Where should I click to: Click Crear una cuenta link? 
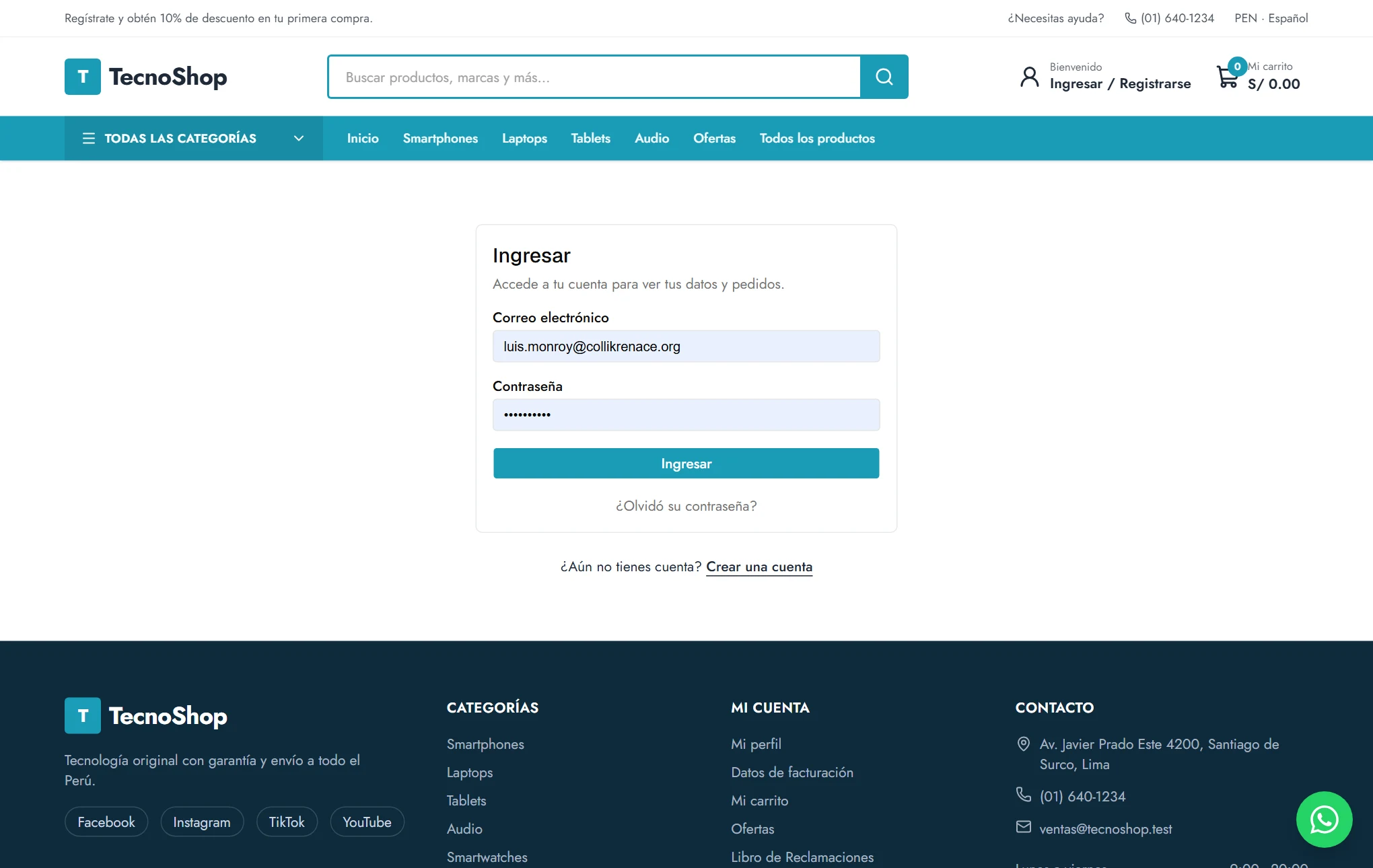(759, 567)
